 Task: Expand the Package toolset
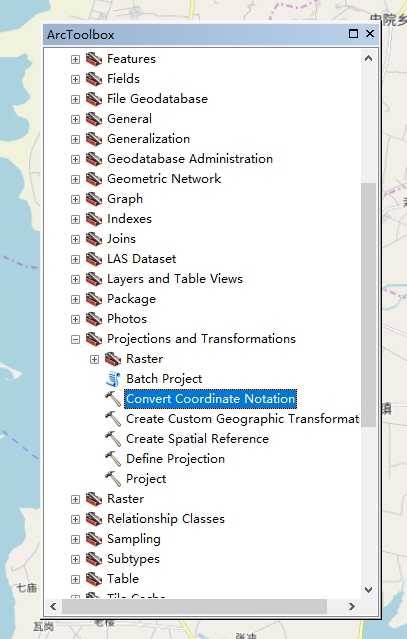[x=75, y=299]
